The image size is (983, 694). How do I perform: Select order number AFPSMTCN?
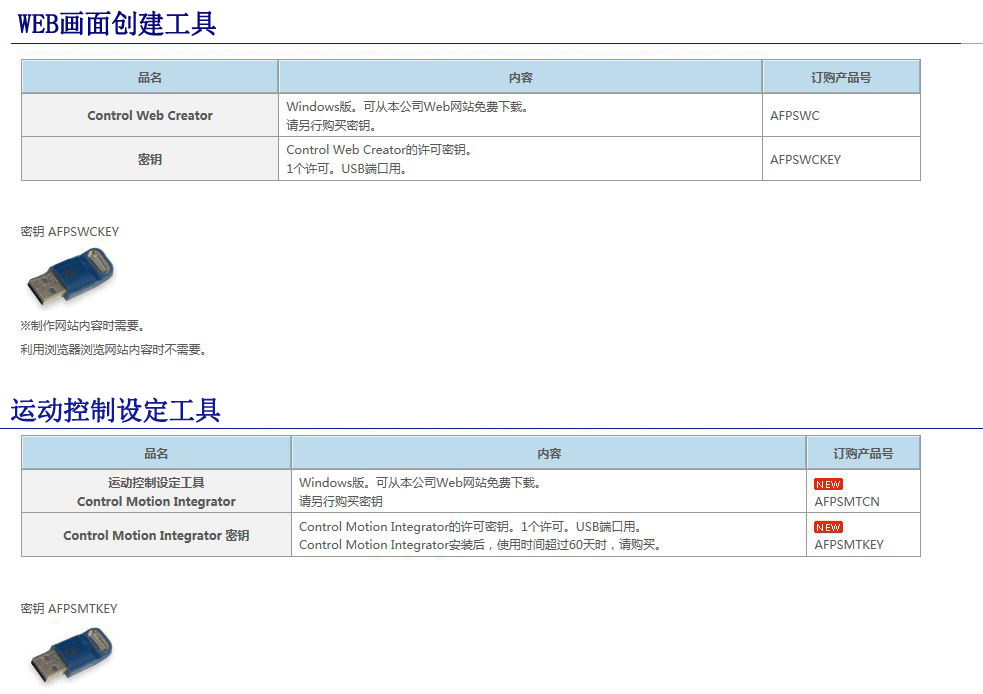click(x=846, y=502)
